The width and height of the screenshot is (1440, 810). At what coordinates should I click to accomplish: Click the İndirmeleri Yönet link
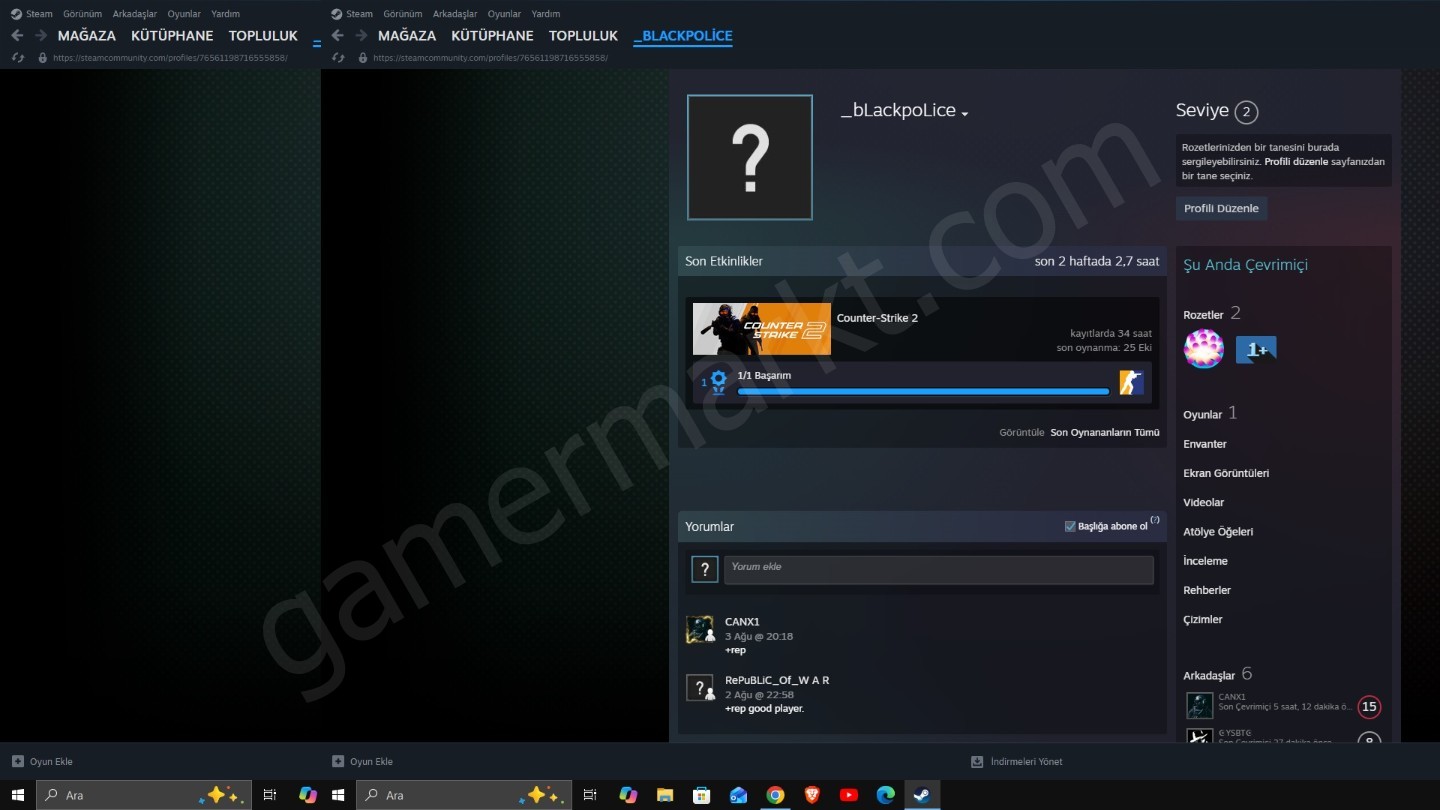(x=1026, y=762)
